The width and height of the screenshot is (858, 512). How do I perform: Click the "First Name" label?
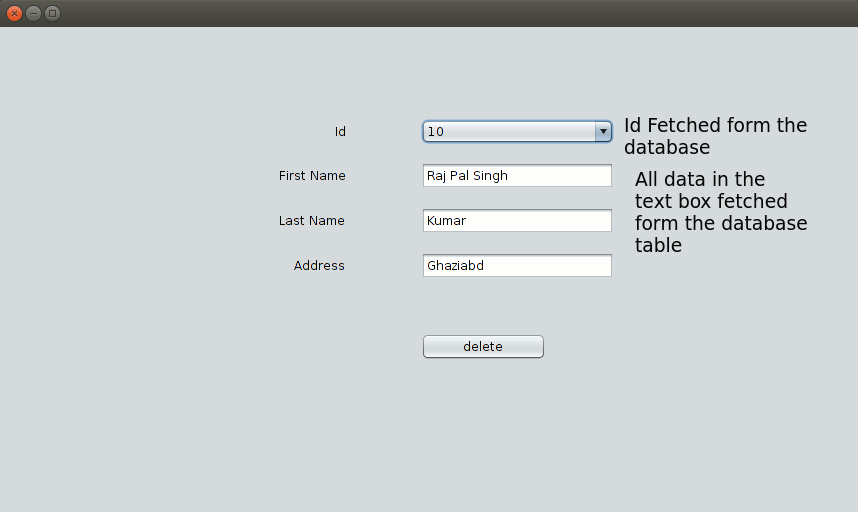click(312, 176)
